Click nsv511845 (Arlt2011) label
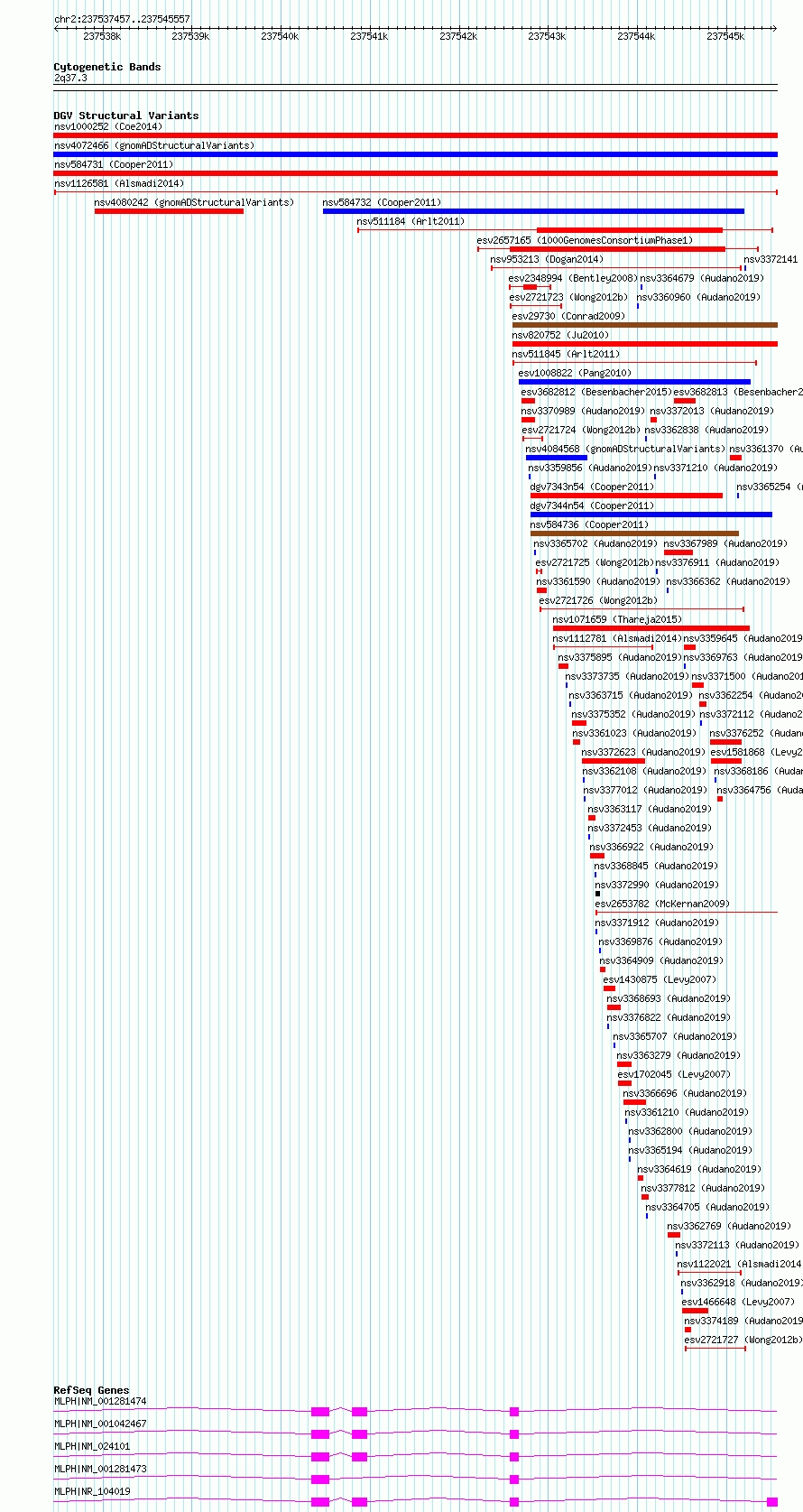Image resolution: width=803 pixels, height=1512 pixels. click(566, 354)
